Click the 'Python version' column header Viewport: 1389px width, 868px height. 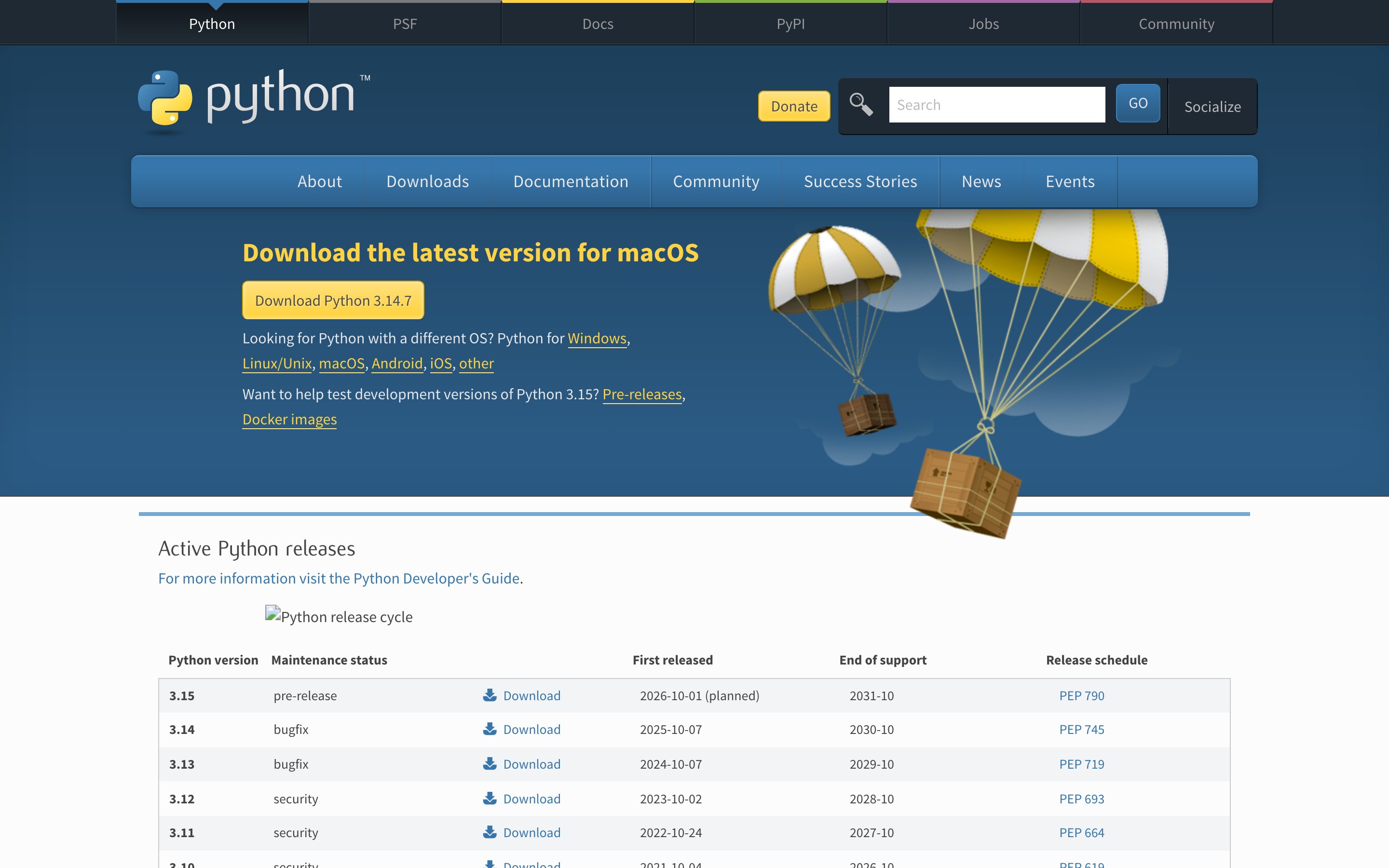[213, 660]
